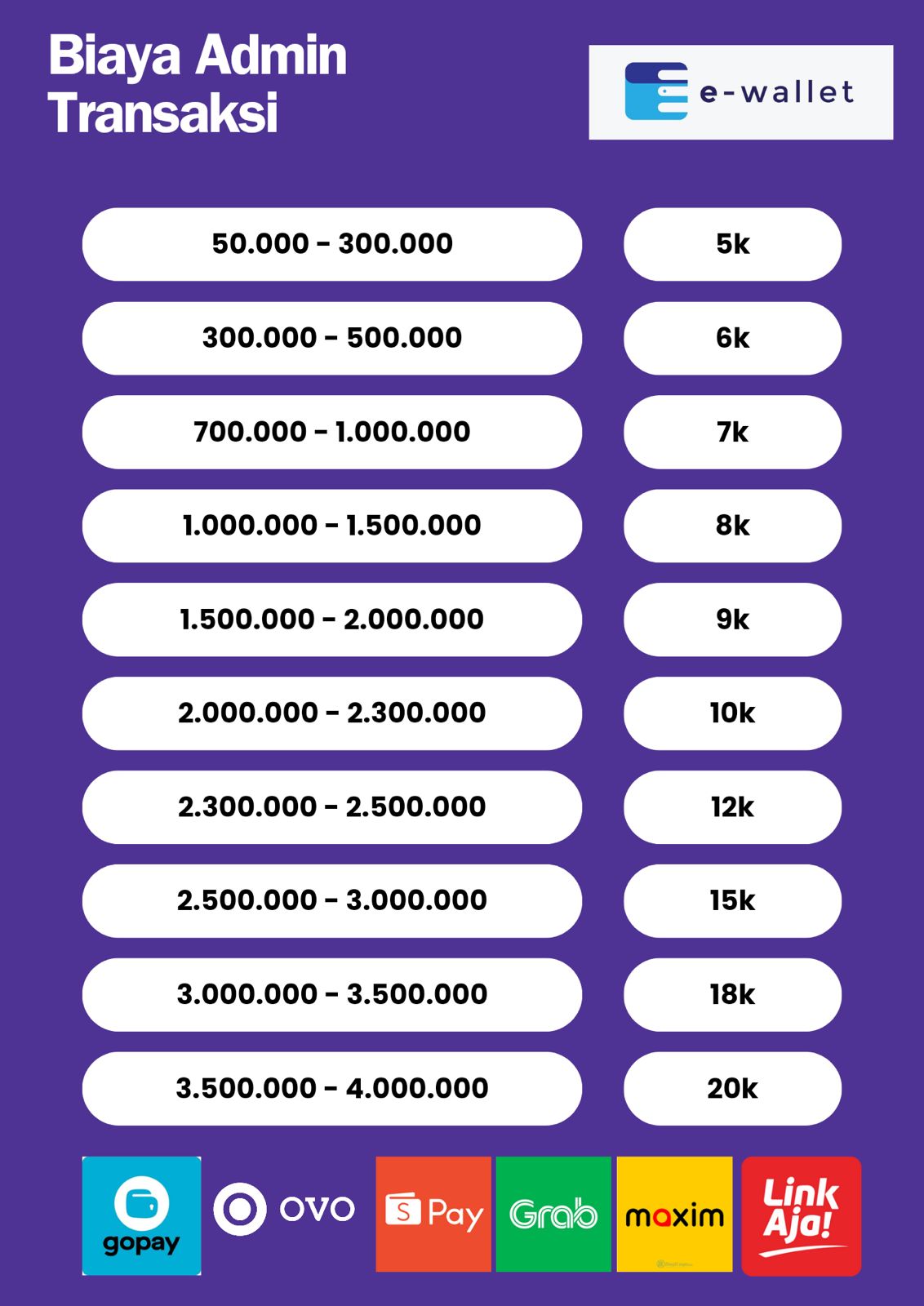The height and width of the screenshot is (1306, 924).
Task: Click the GoPay logo icon
Action: (x=141, y=1215)
